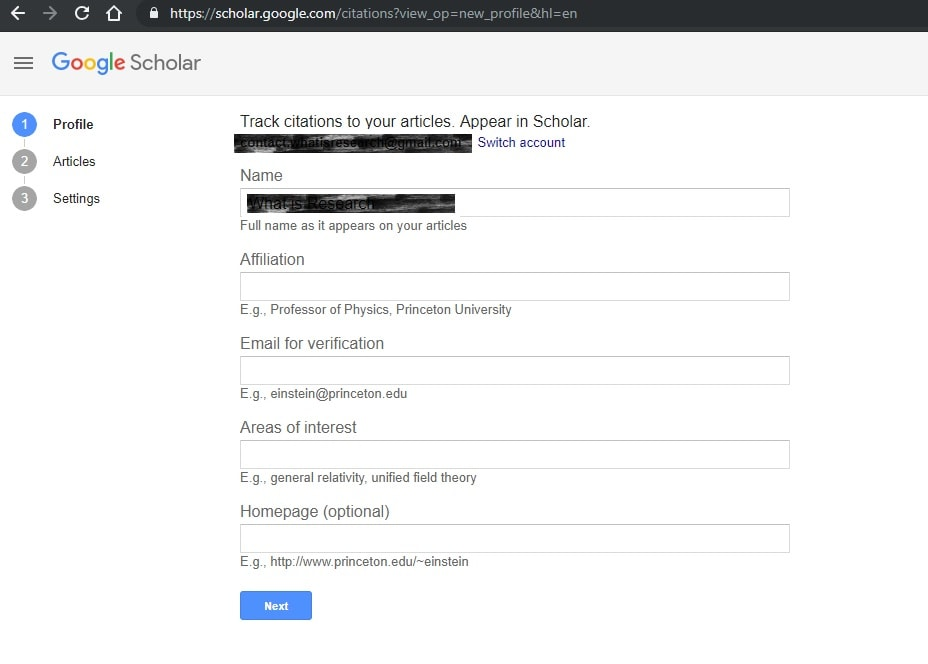Image resolution: width=928 pixels, height=664 pixels.
Task: Open the hamburger menu beside Google Scholar logo
Action: [x=23, y=63]
